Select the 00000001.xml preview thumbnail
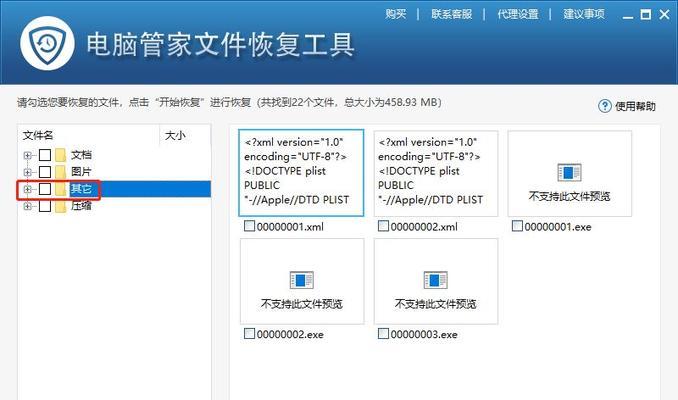Viewport: 678px width, 400px height. (301, 173)
